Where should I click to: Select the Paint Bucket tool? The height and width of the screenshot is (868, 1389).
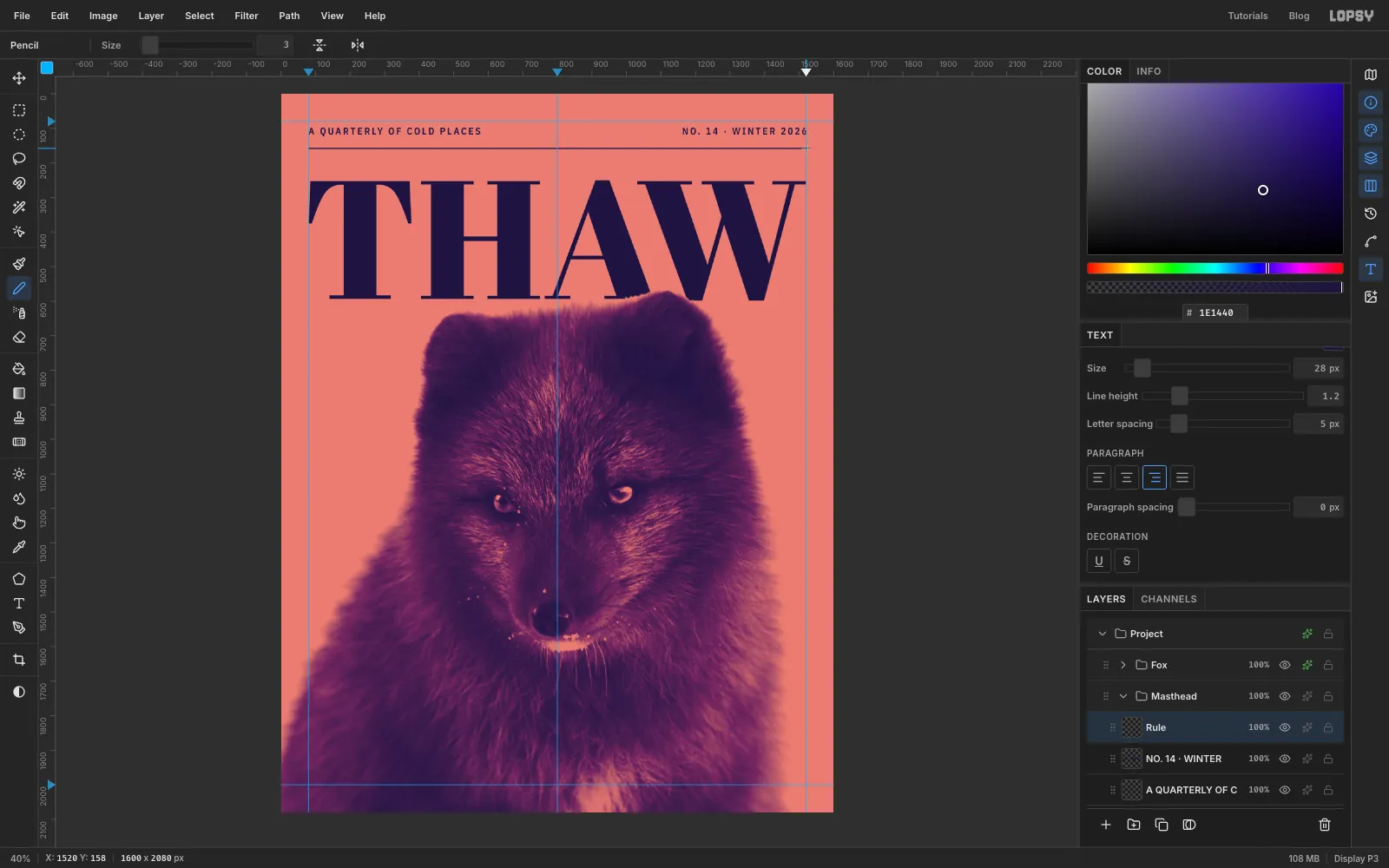pos(19,369)
